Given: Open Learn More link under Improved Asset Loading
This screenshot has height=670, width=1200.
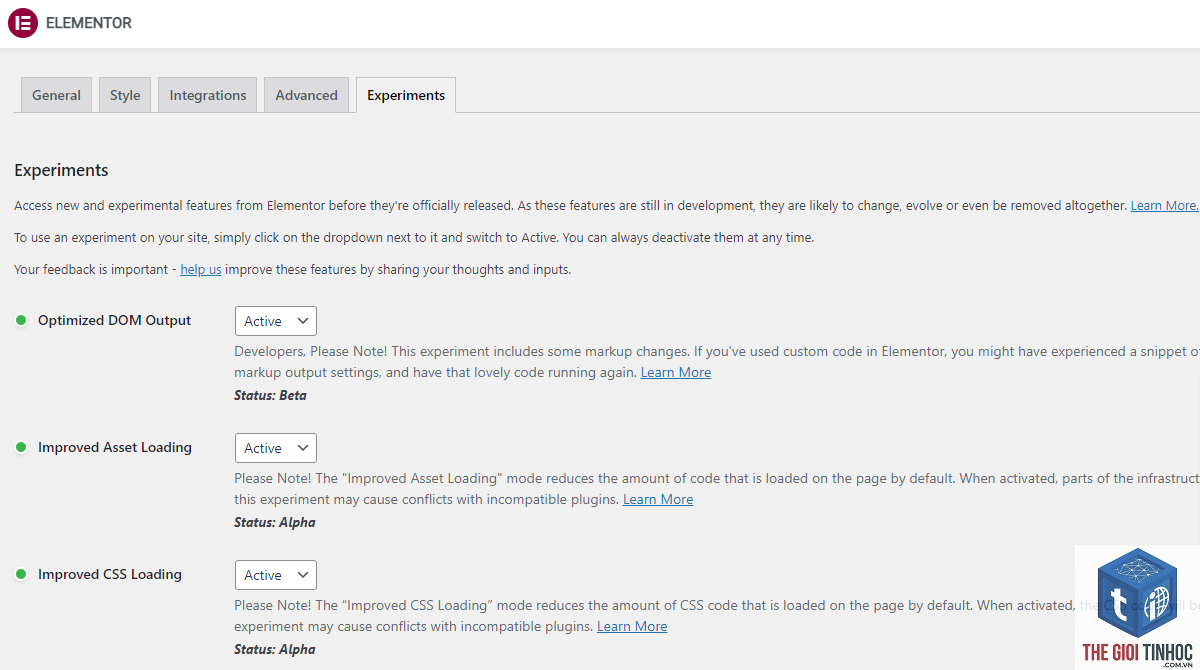Looking at the screenshot, I should pyautogui.click(x=658, y=499).
